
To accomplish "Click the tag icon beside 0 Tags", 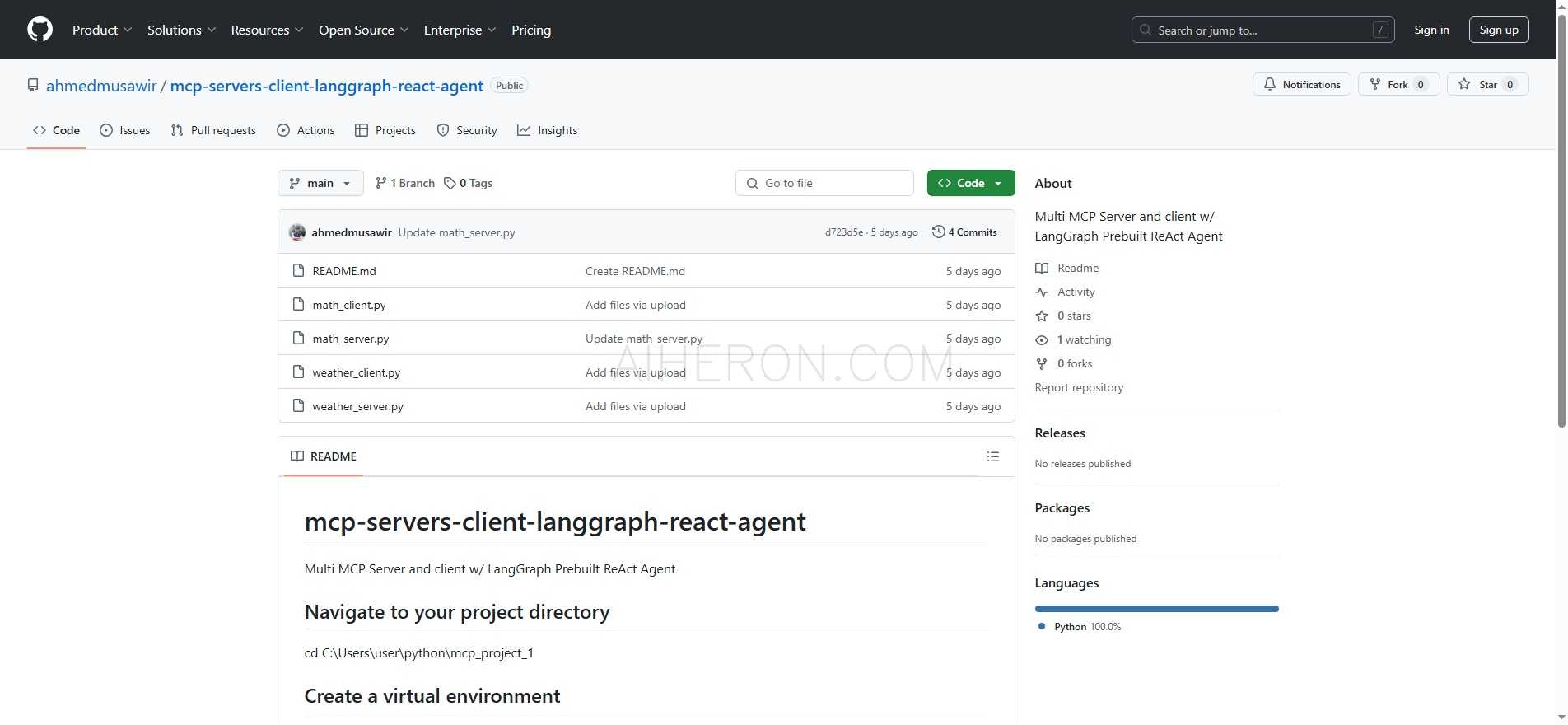I will pos(450,183).
